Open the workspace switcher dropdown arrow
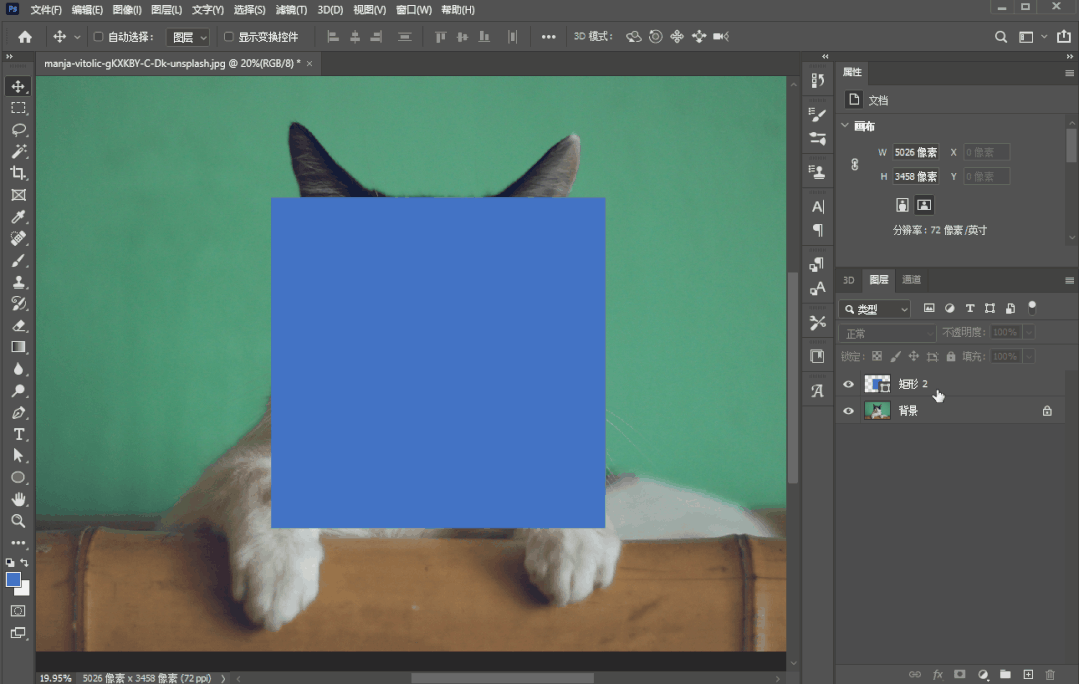 [x=1045, y=36]
